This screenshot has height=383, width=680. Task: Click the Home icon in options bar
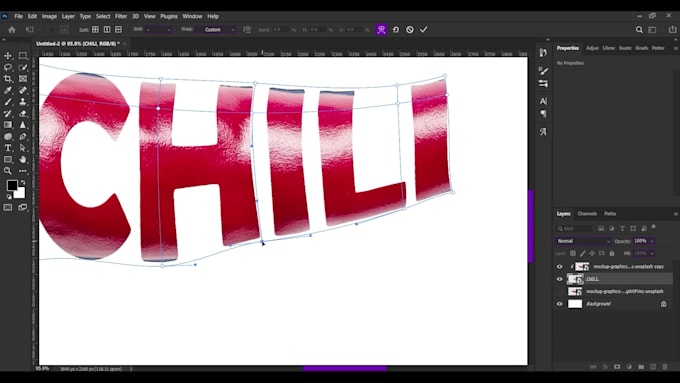tap(12, 29)
